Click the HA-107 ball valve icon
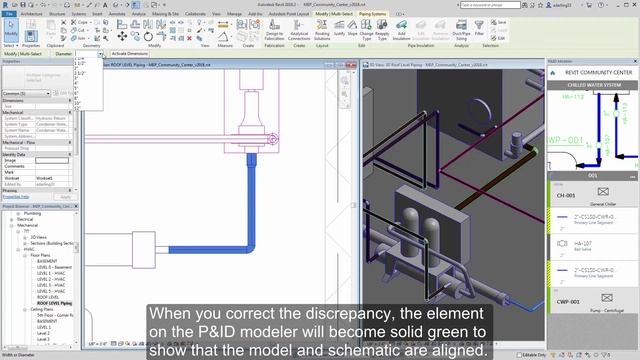Screen dimensions: 640x360 pyautogui.click(x=562, y=243)
